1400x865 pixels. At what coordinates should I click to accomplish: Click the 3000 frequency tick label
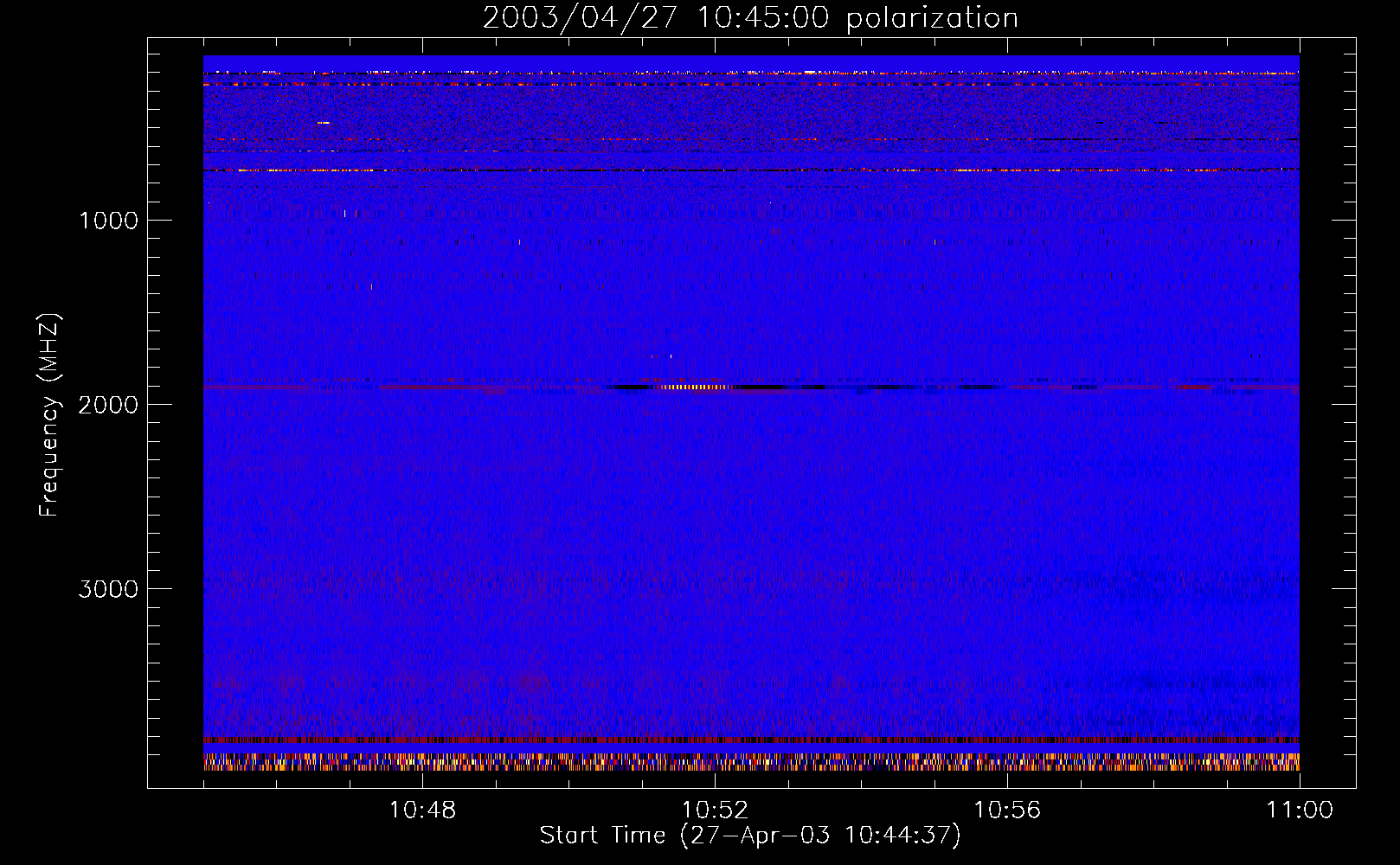[x=108, y=589]
